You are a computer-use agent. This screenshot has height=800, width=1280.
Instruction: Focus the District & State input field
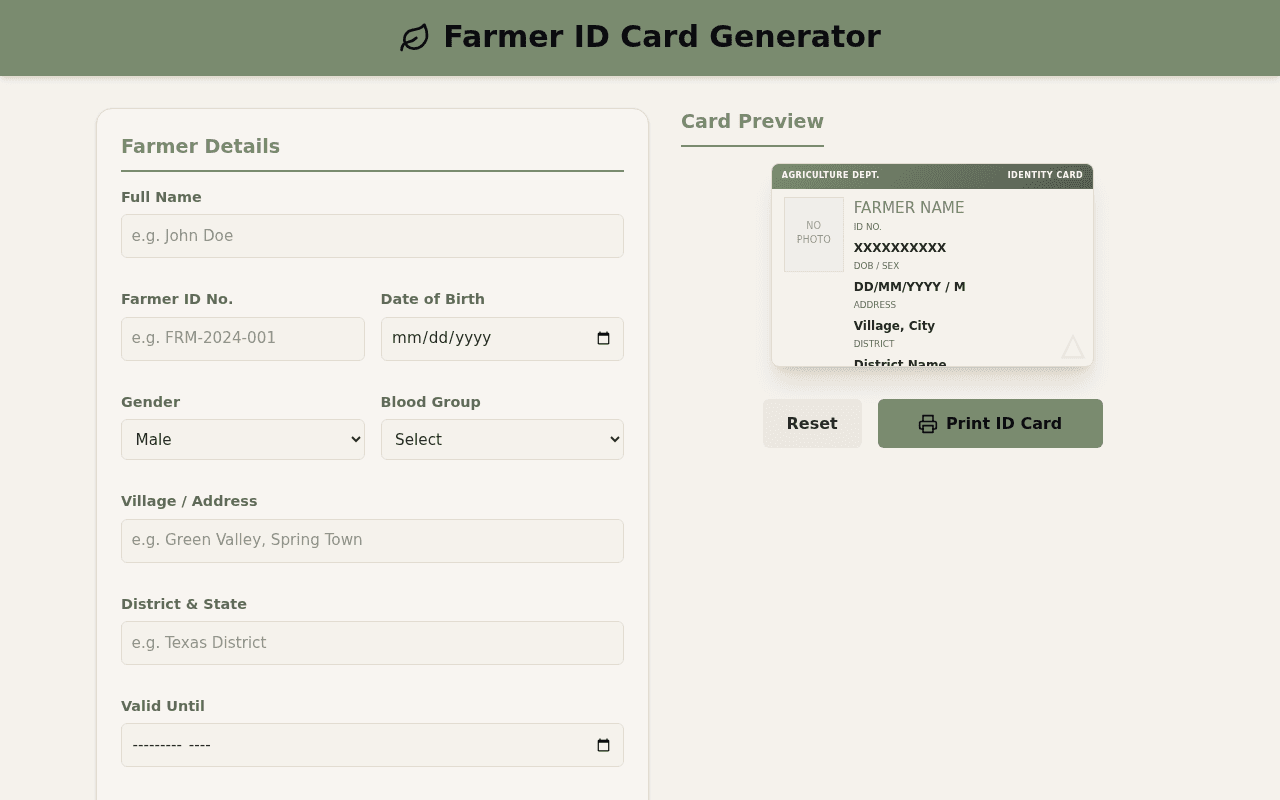coord(372,642)
